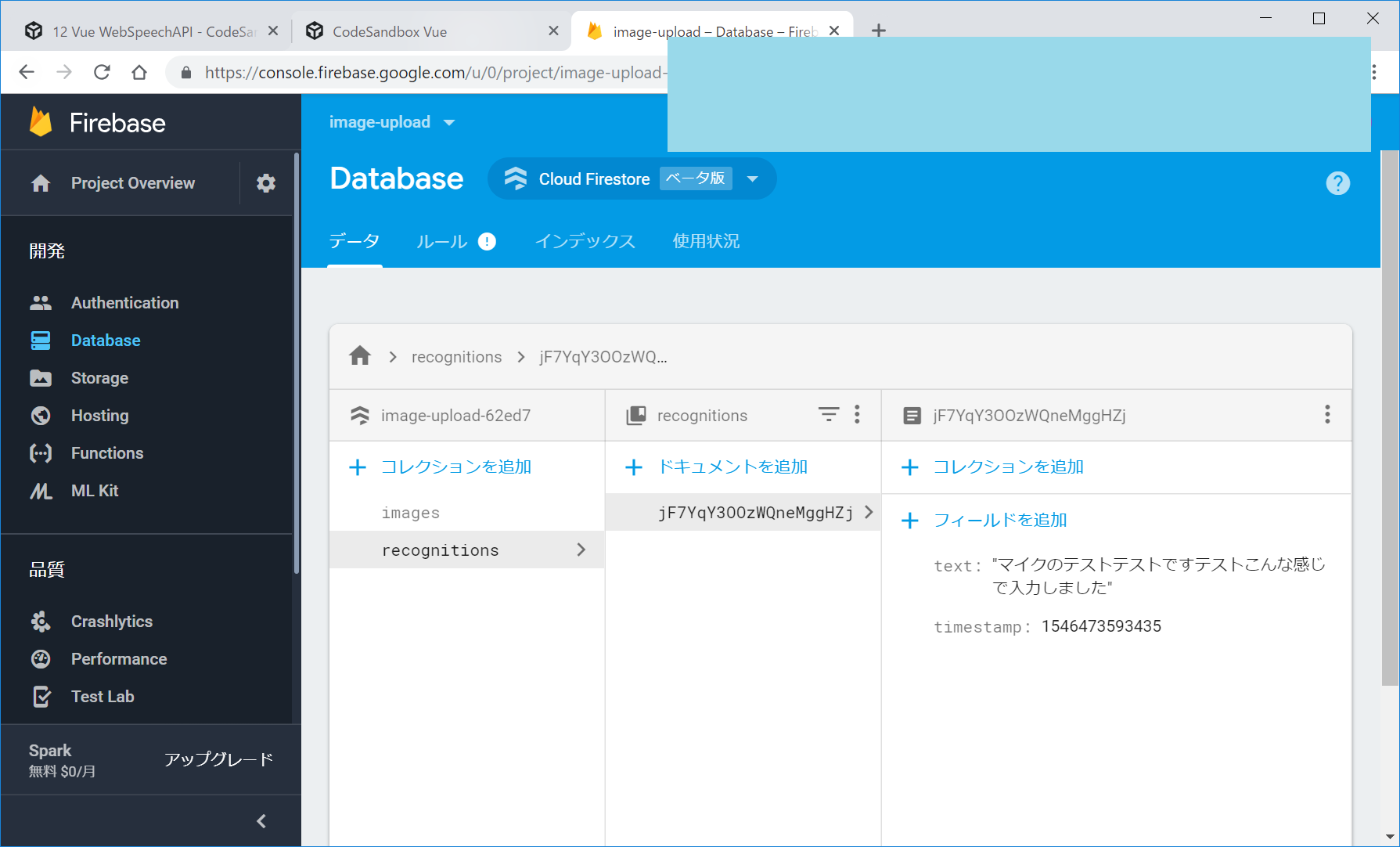The width and height of the screenshot is (1400, 847).
Task: Click the Performance gauge icon
Action: click(x=41, y=659)
